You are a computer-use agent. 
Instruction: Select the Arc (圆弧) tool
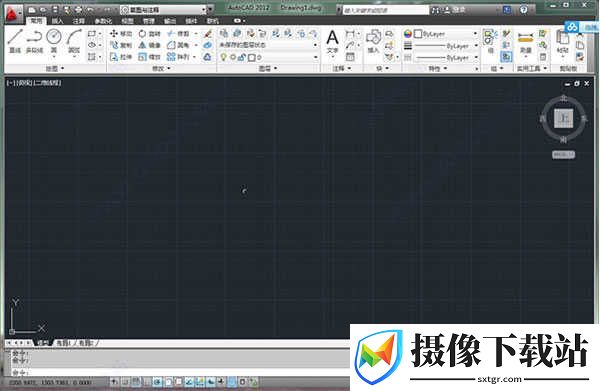point(74,41)
